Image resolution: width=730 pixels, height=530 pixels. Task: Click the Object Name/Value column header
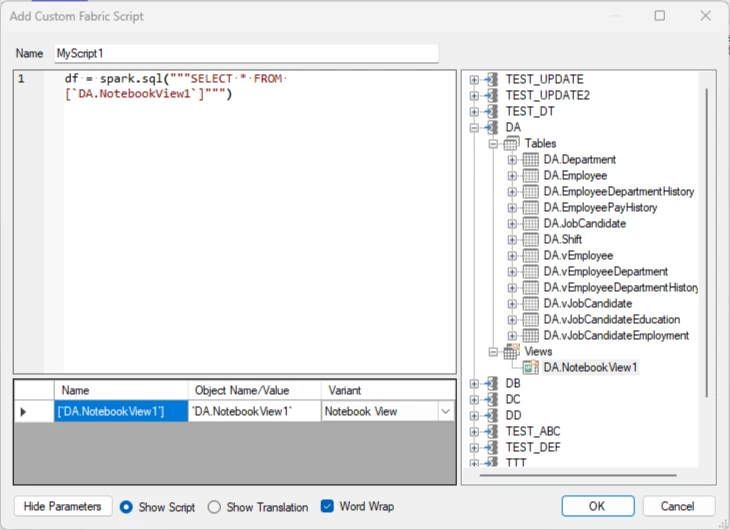(x=254, y=390)
